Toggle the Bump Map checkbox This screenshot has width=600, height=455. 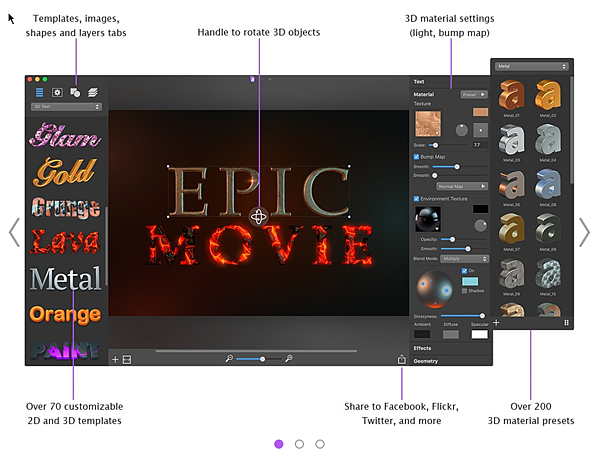pos(416,157)
